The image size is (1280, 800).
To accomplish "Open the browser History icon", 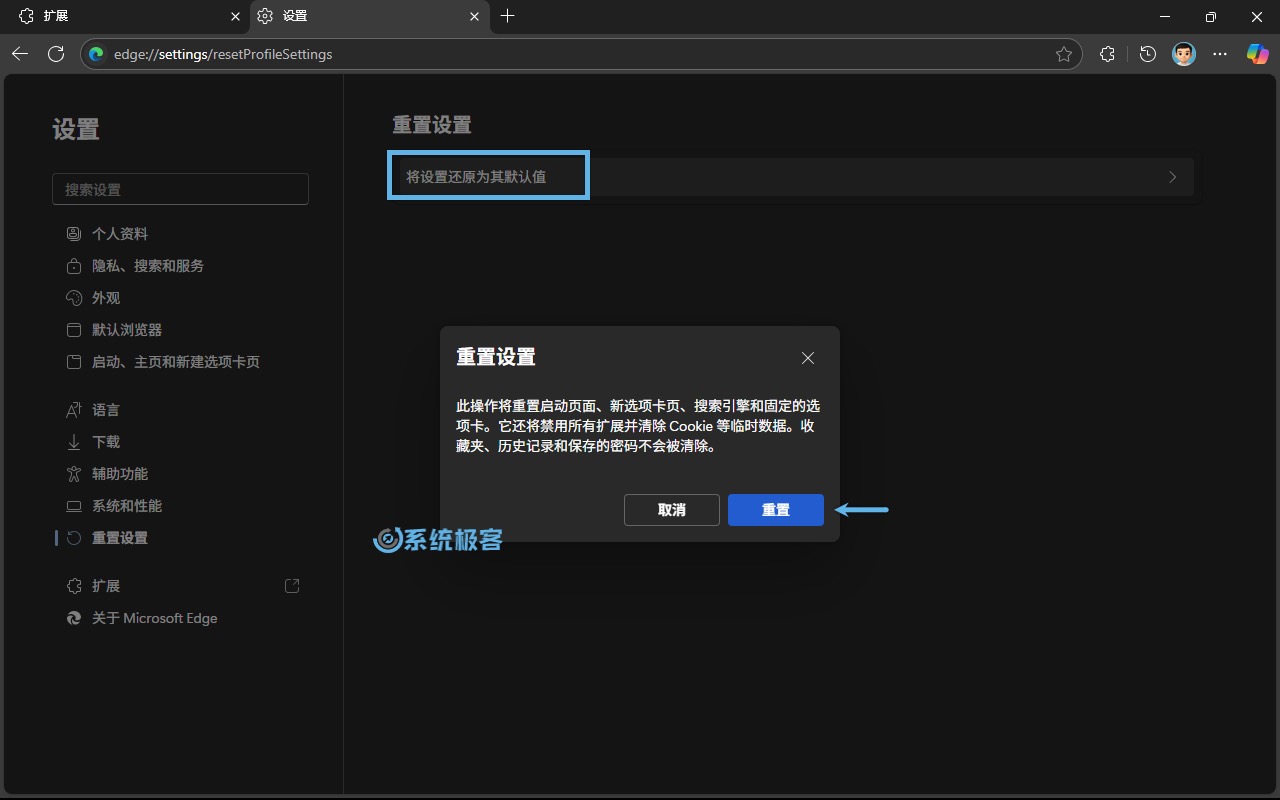I will click(x=1147, y=54).
